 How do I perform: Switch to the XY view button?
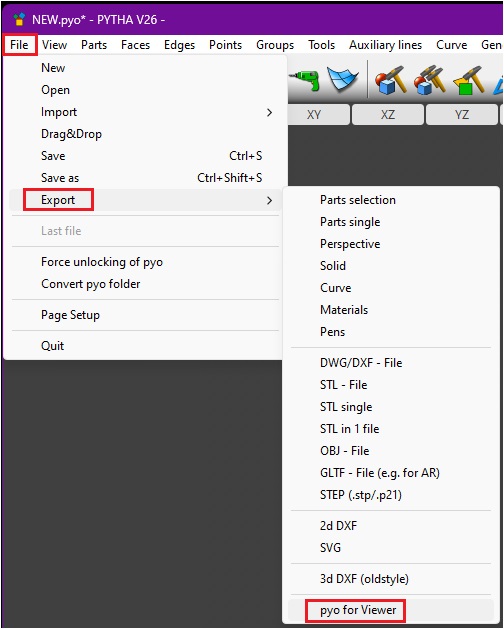tap(314, 115)
